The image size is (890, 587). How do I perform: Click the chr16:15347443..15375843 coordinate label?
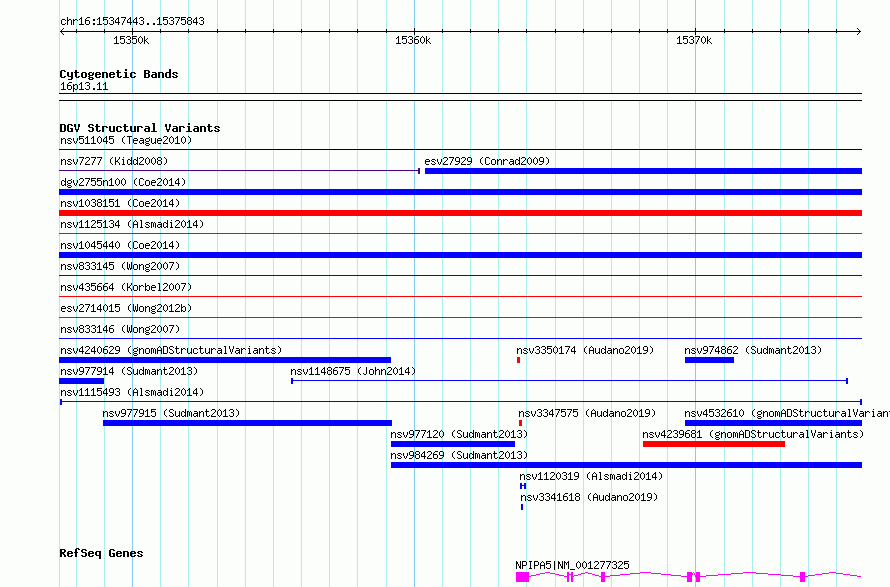point(132,22)
